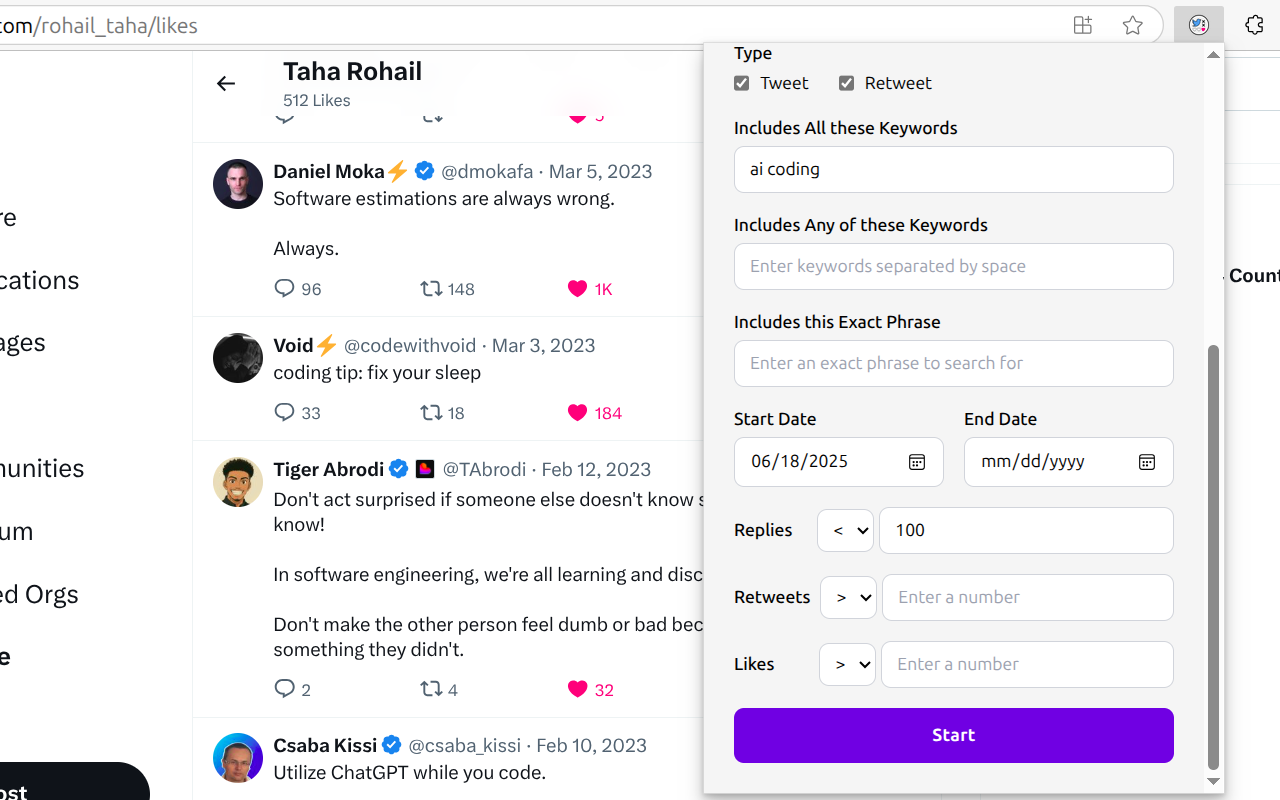Open the Start Date calendar picker
This screenshot has width=1280, height=800.
(916, 462)
